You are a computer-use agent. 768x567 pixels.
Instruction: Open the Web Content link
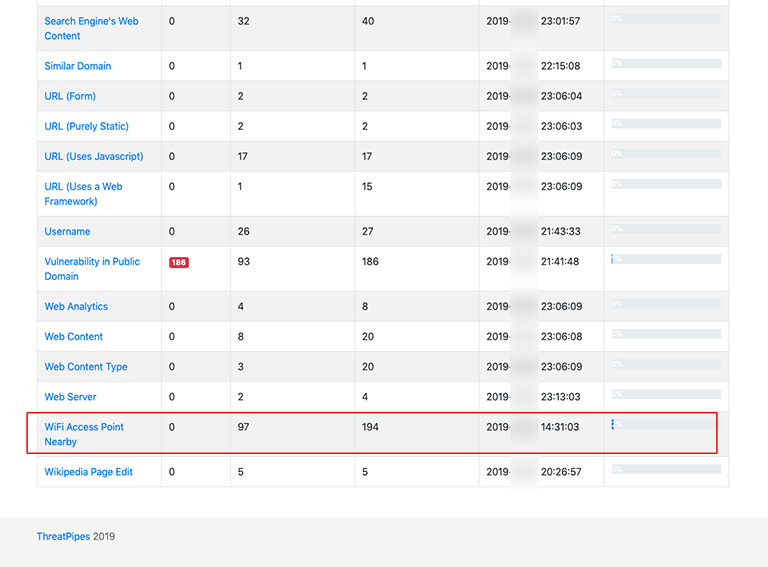74,336
